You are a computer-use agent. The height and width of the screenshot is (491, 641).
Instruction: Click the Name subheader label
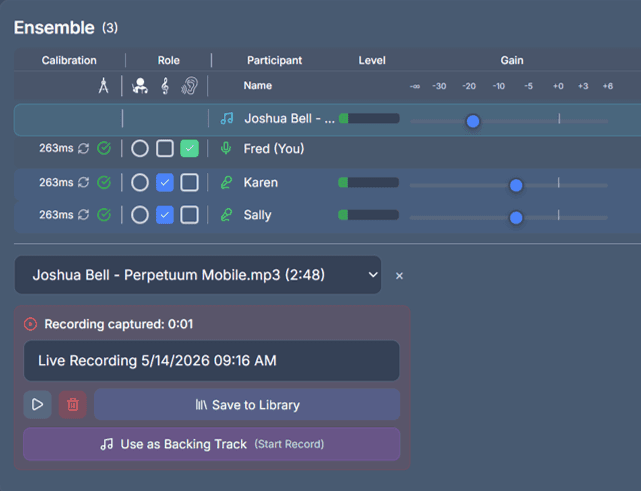click(258, 85)
